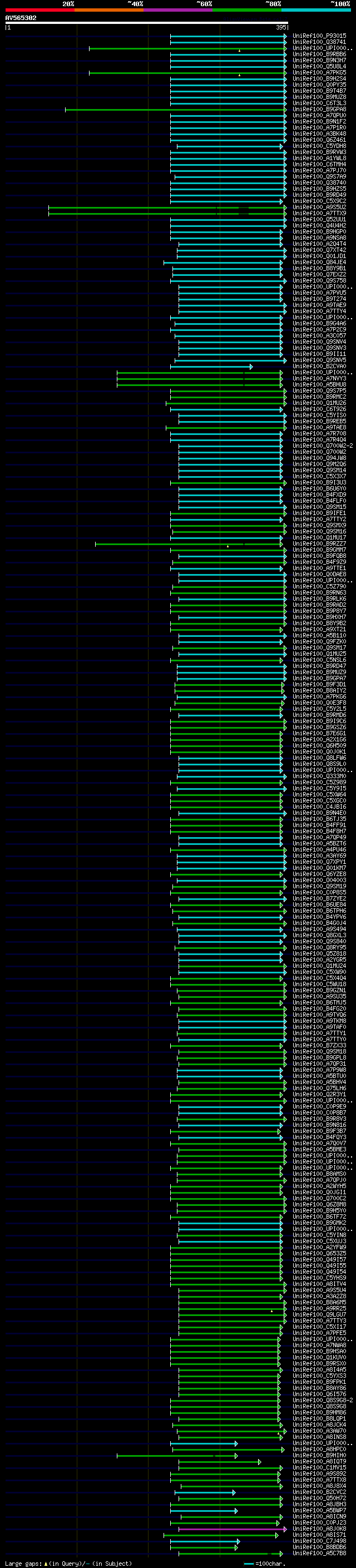Select hit label UniRef100_B9F3D1

[x=319, y=685]
